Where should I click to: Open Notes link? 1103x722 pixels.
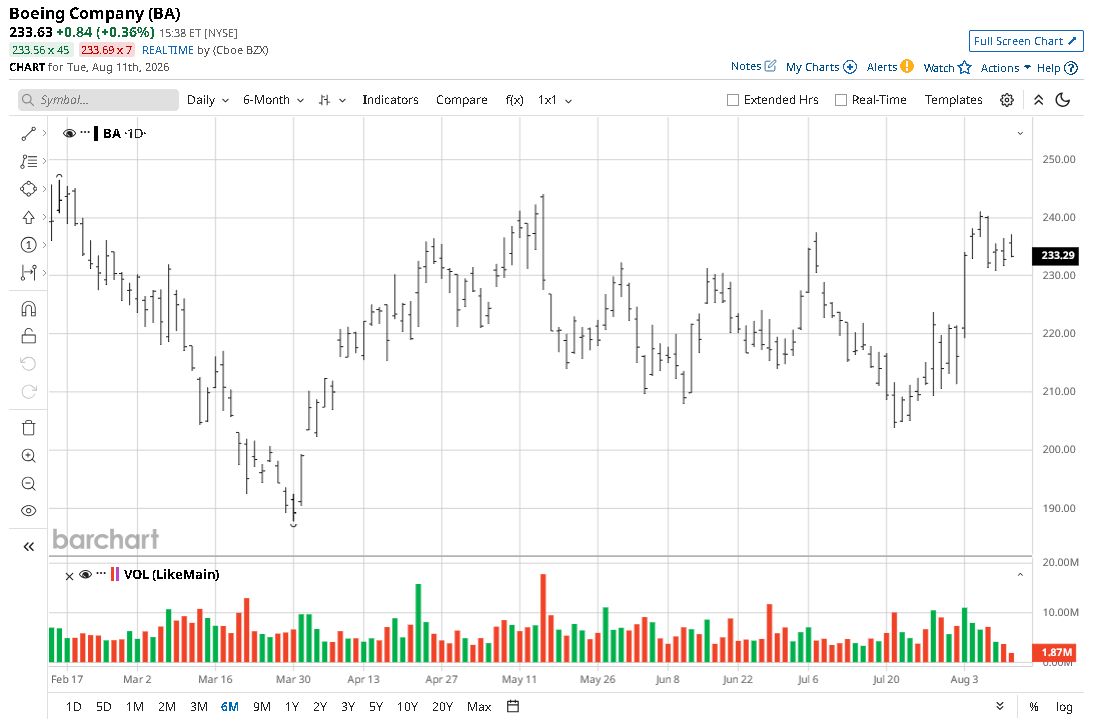(753, 66)
